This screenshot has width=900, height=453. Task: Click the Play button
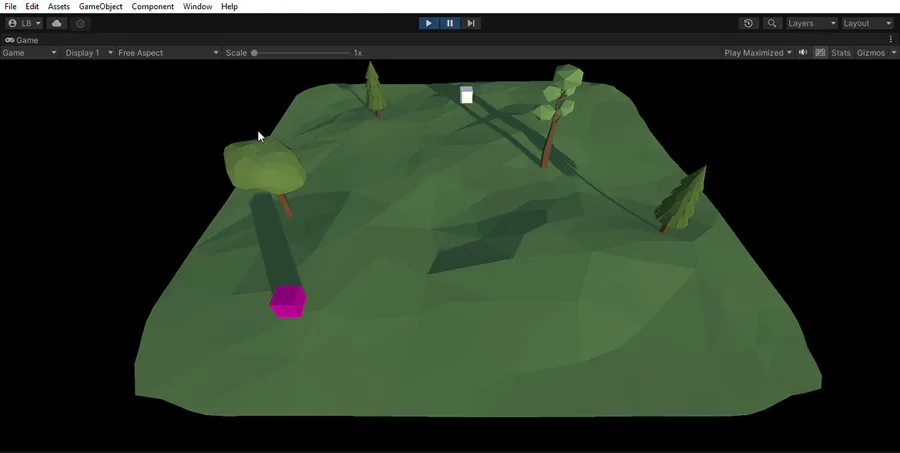point(429,23)
